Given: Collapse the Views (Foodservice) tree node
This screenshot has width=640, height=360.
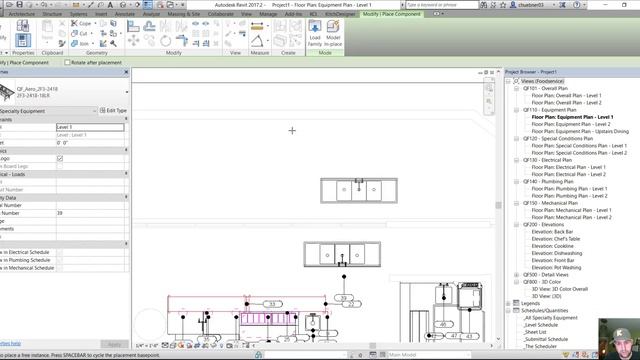Looking at the screenshot, I should [x=509, y=81].
